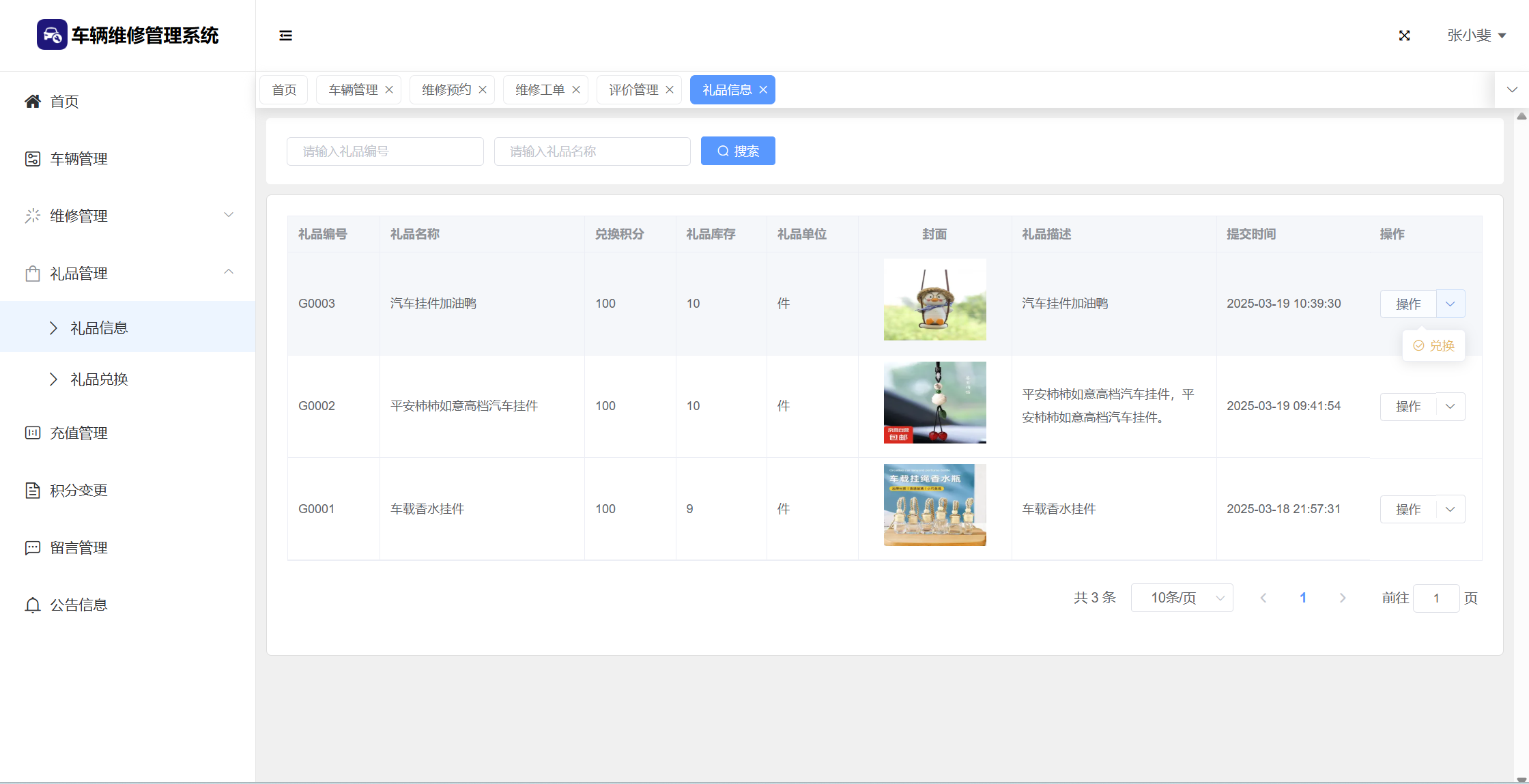Open 留言管理 from the sidebar

78,548
